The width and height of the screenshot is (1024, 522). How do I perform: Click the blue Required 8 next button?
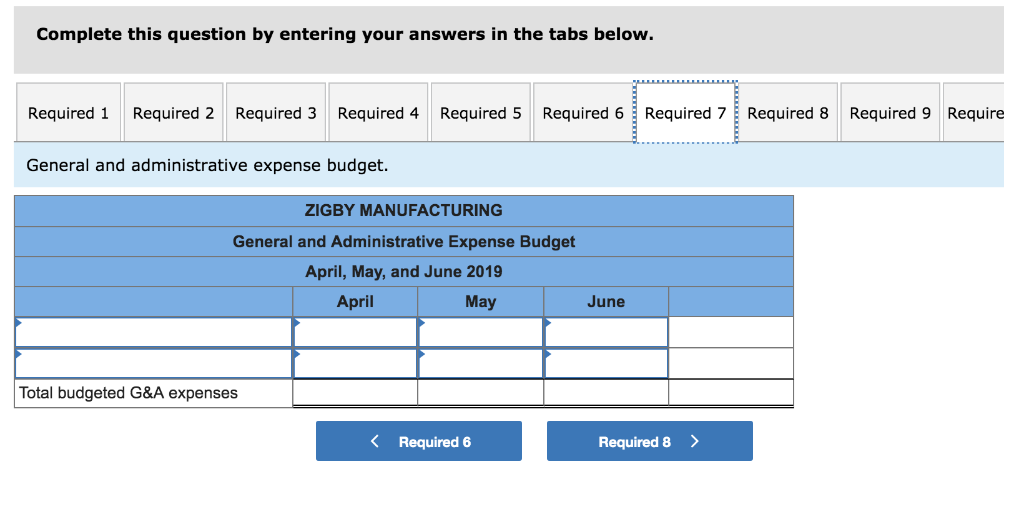650,441
